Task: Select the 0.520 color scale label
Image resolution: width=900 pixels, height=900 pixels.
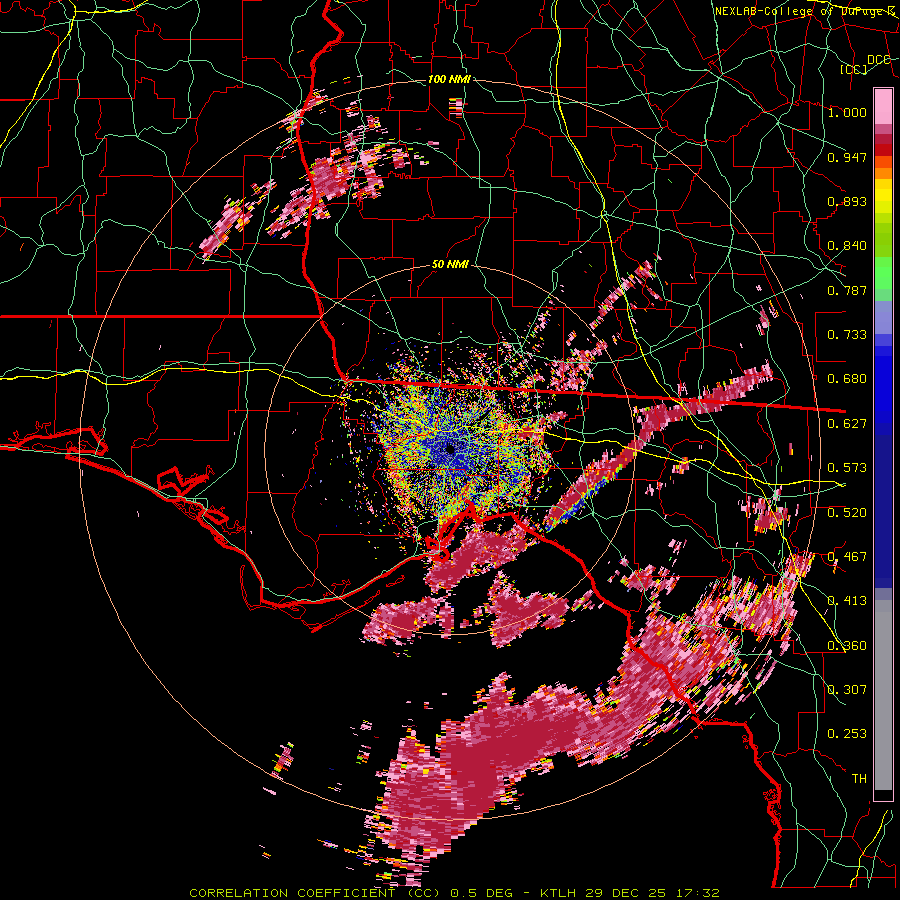Action: 847,513
